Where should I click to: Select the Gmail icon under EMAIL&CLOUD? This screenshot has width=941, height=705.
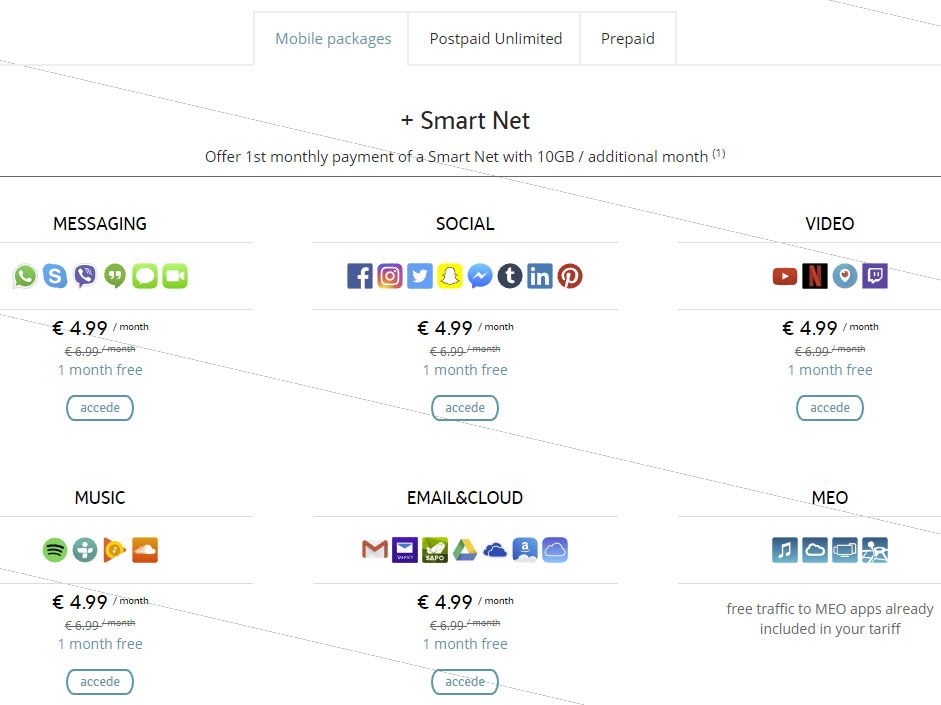tap(375, 549)
